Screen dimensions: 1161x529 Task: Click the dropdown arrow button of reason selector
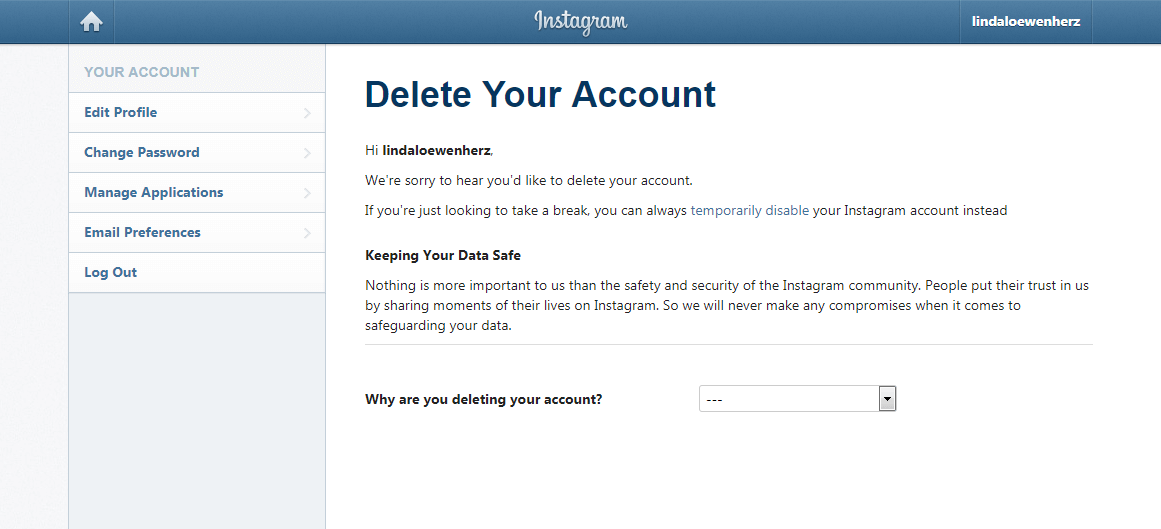pyautogui.click(x=886, y=399)
